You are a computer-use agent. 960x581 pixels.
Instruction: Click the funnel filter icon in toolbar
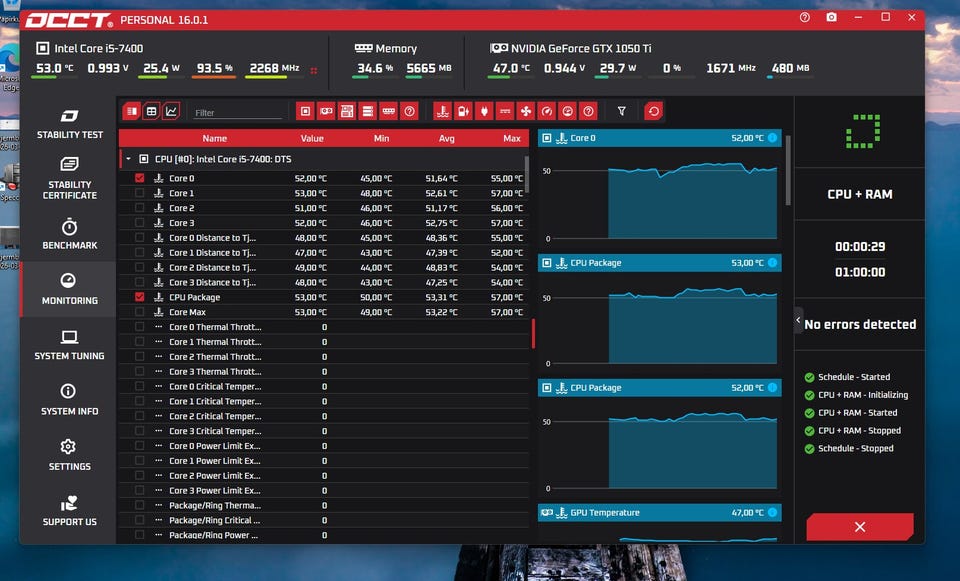[621, 111]
